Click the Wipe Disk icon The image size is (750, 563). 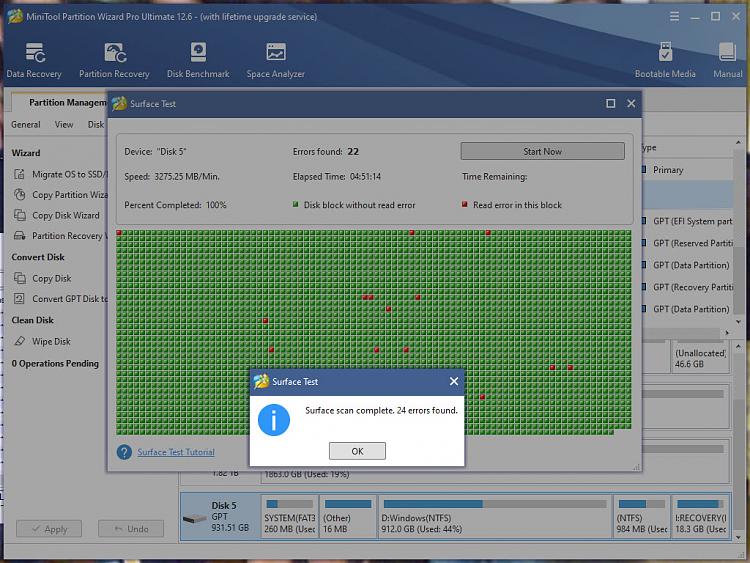[x=19, y=341]
